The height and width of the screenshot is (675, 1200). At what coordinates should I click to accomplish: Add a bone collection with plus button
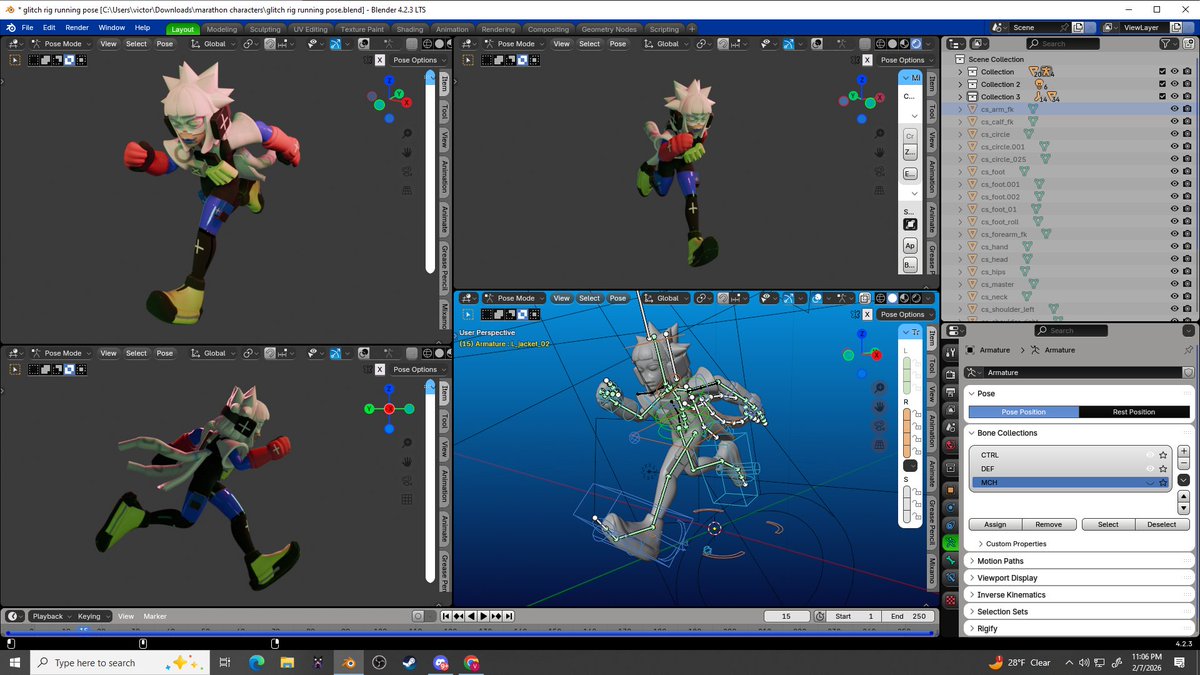pyautogui.click(x=1183, y=451)
